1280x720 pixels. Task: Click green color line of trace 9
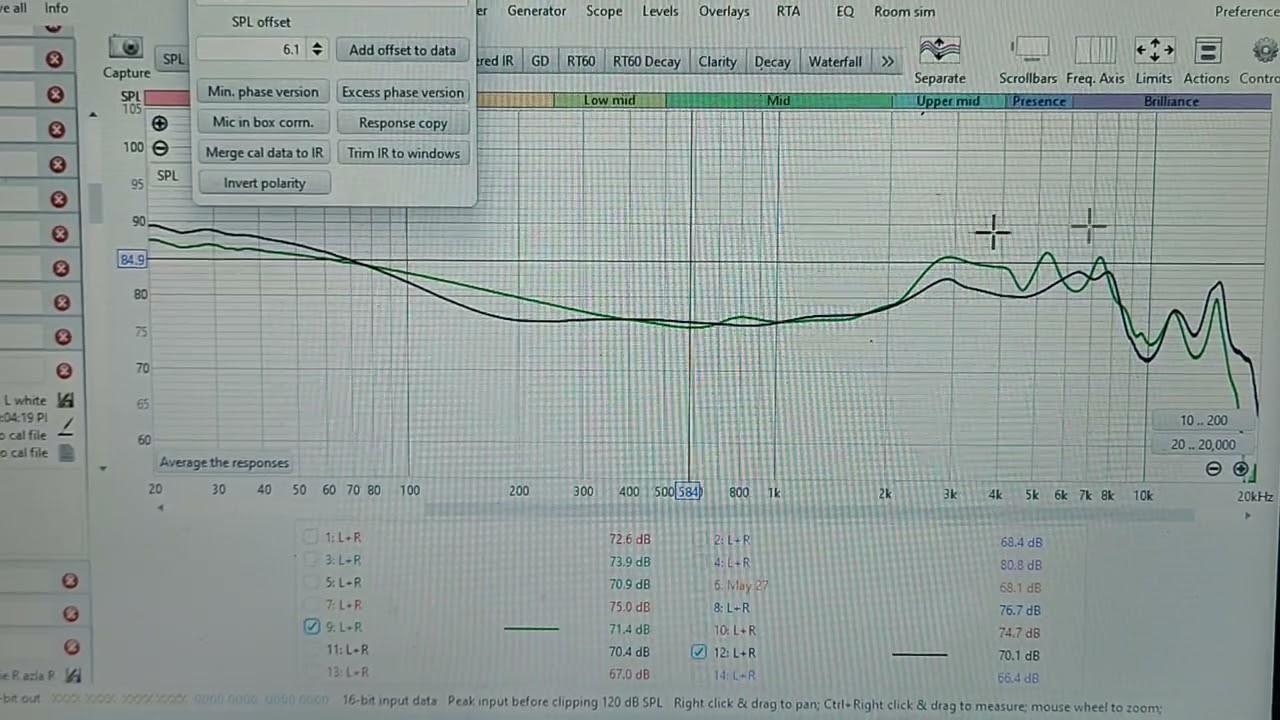[x=531, y=628]
